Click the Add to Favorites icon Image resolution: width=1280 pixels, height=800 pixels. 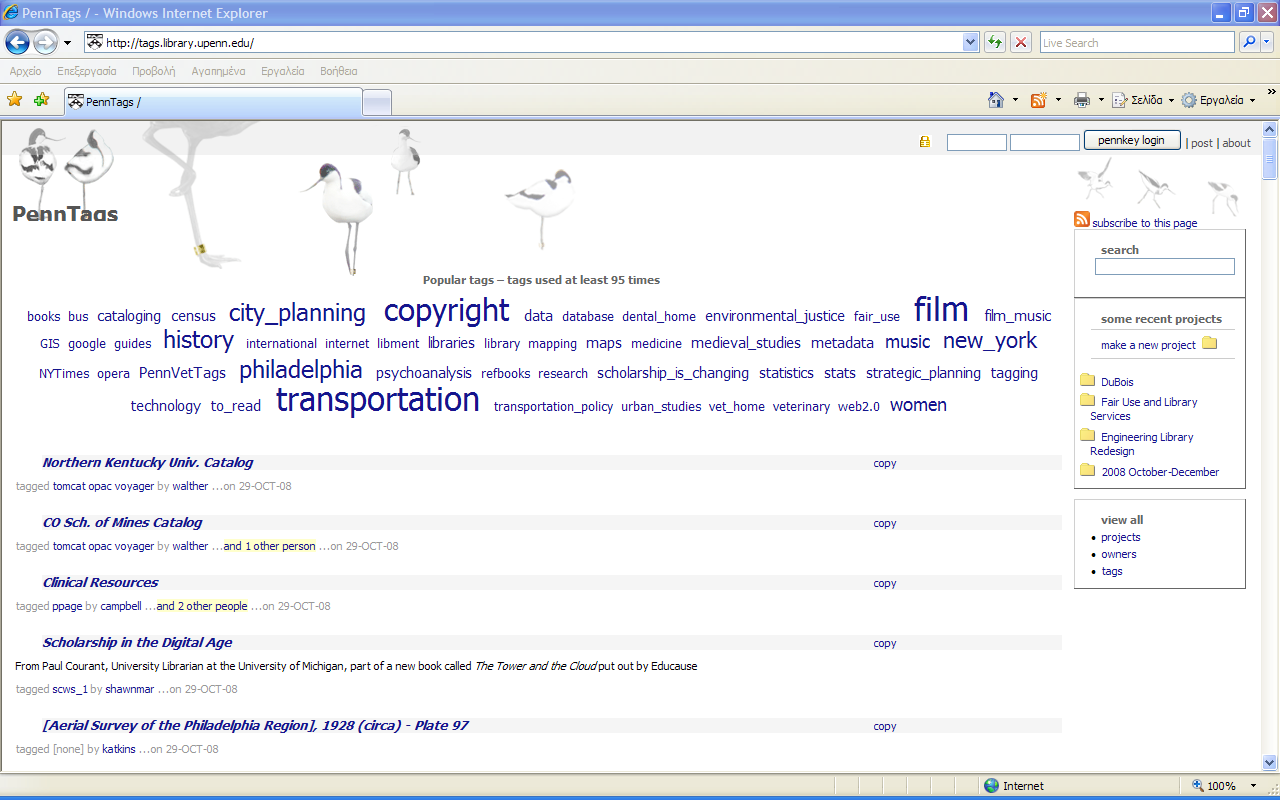(41, 100)
